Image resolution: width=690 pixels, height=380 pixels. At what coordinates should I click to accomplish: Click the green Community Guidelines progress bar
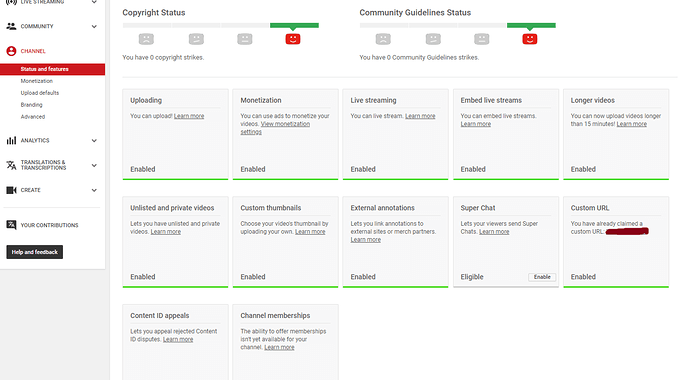[x=531, y=26]
